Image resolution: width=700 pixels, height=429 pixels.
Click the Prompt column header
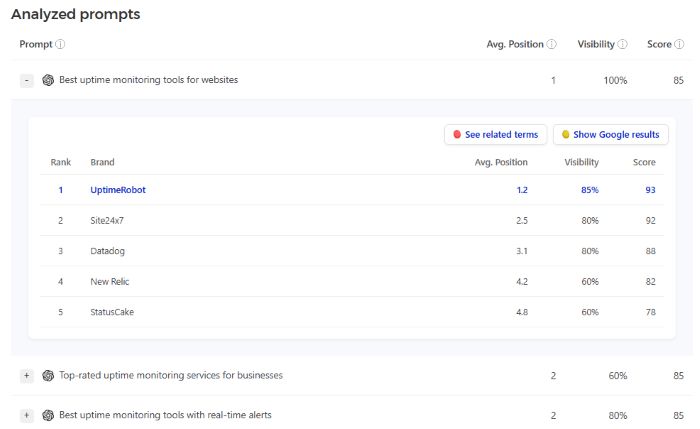pos(36,44)
